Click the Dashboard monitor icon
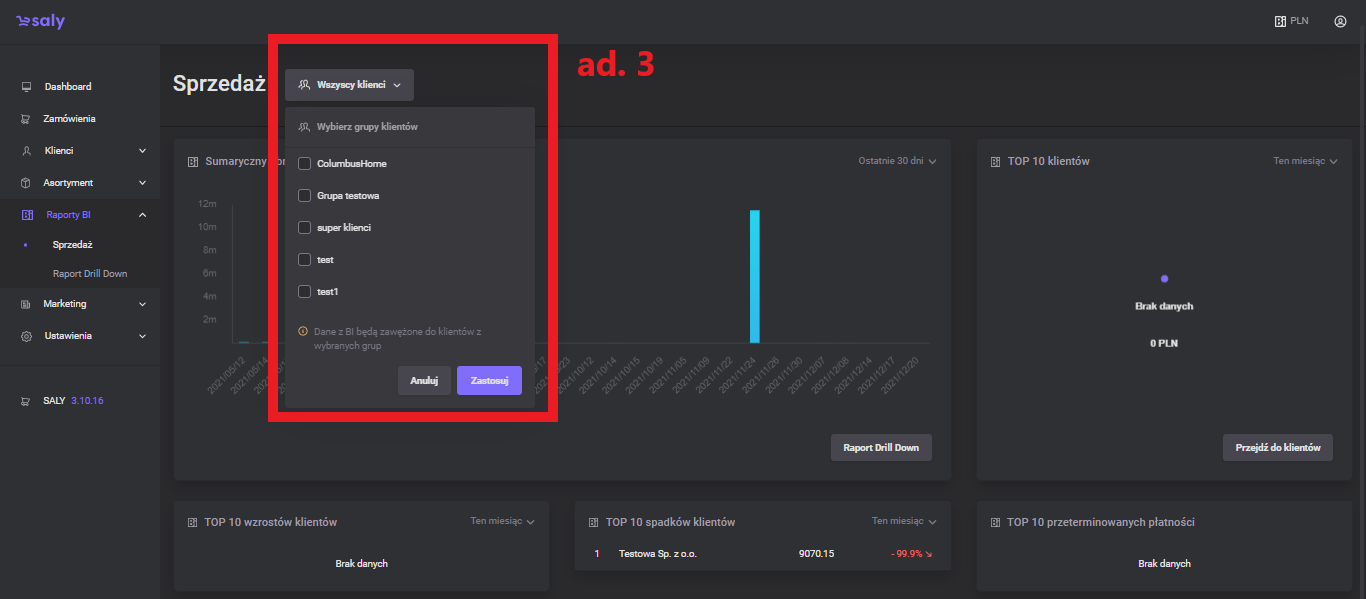 click(27, 87)
